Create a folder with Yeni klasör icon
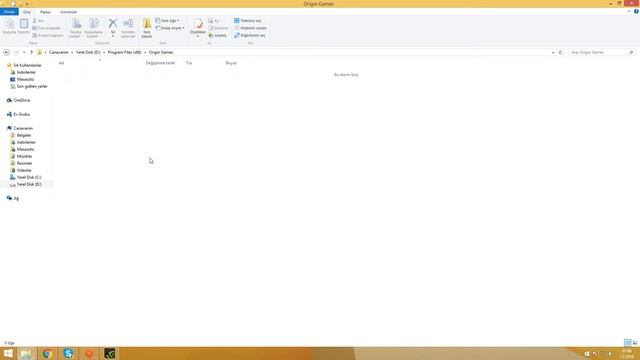 pyautogui.click(x=147, y=28)
